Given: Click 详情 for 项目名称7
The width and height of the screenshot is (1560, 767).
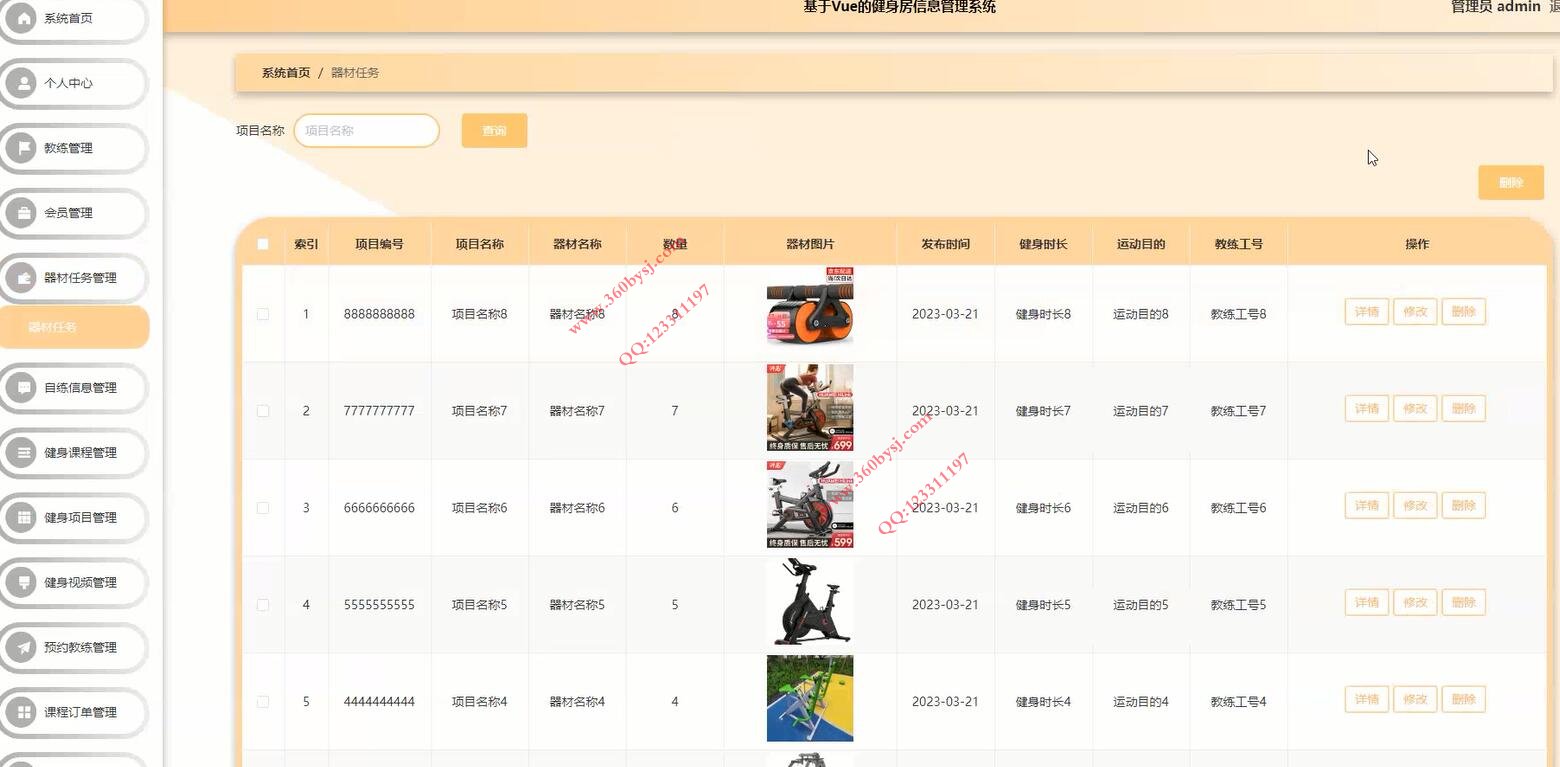Looking at the screenshot, I should pyautogui.click(x=1366, y=409).
